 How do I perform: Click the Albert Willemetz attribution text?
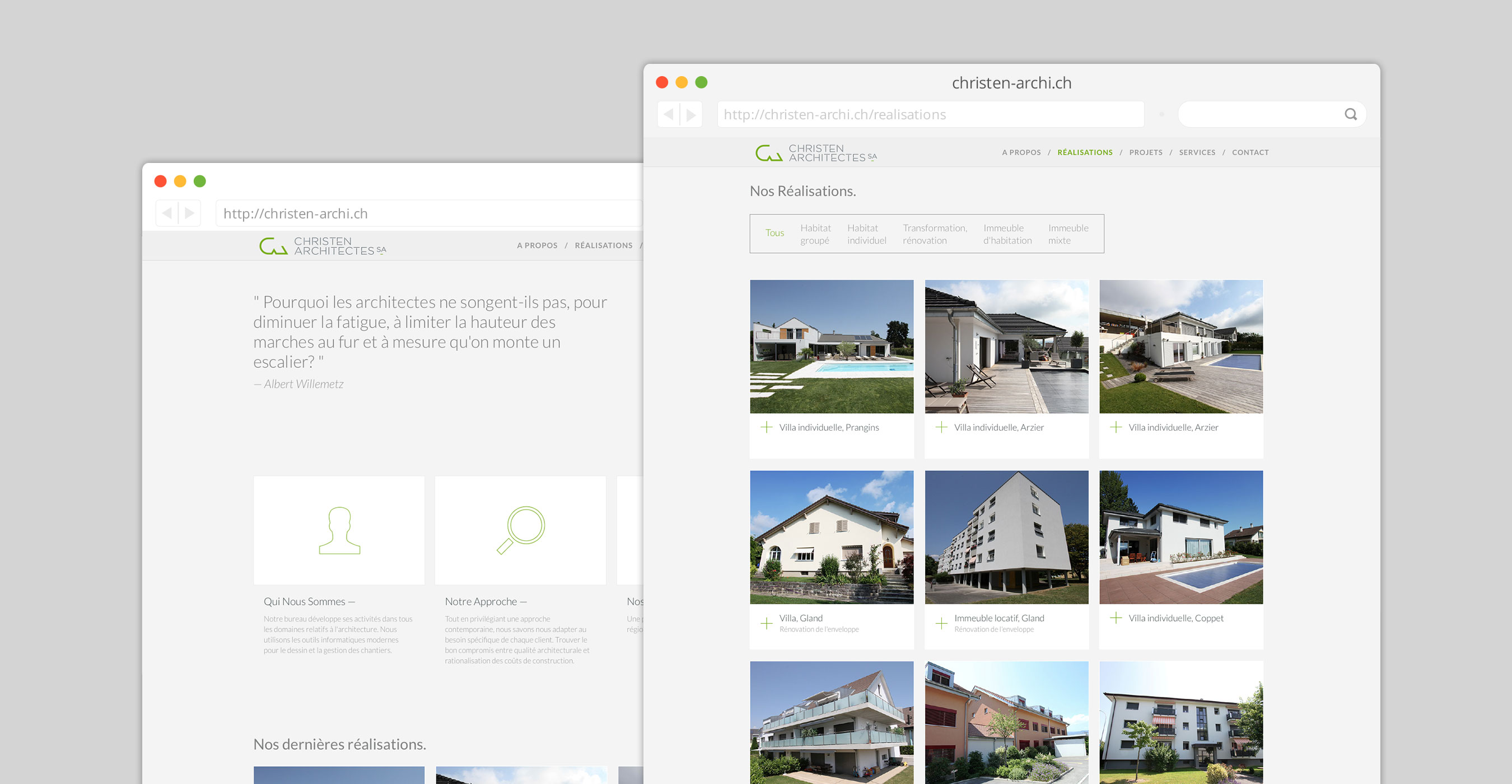tap(298, 384)
